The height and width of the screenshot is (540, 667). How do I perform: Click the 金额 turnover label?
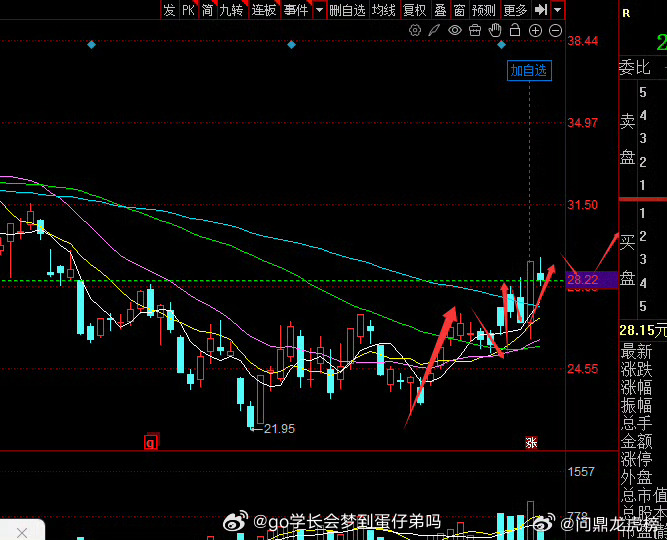(x=636, y=441)
